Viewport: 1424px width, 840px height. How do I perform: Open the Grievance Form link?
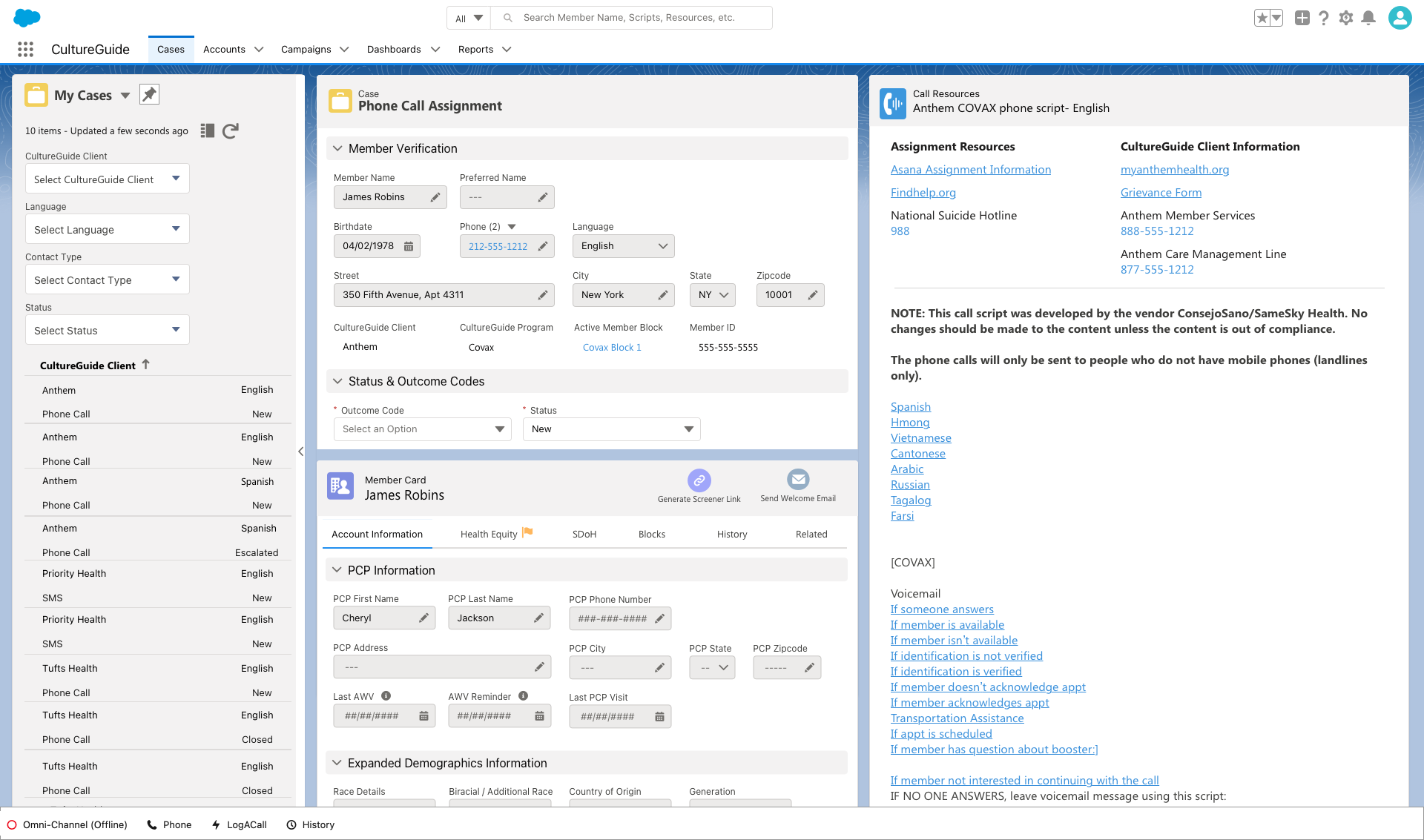tap(1161, 193)
